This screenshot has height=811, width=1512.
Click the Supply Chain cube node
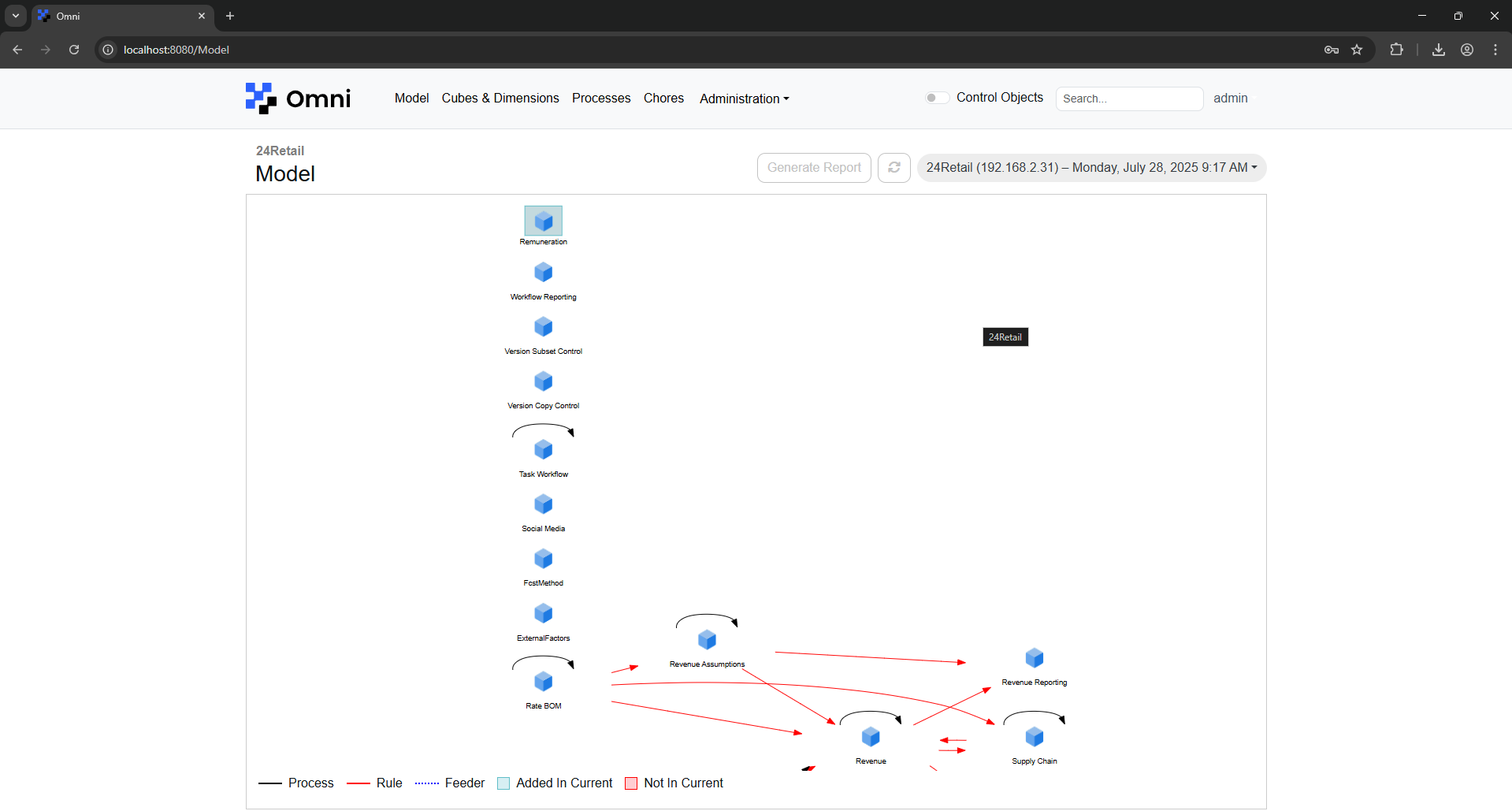[x=1035, y=737]
